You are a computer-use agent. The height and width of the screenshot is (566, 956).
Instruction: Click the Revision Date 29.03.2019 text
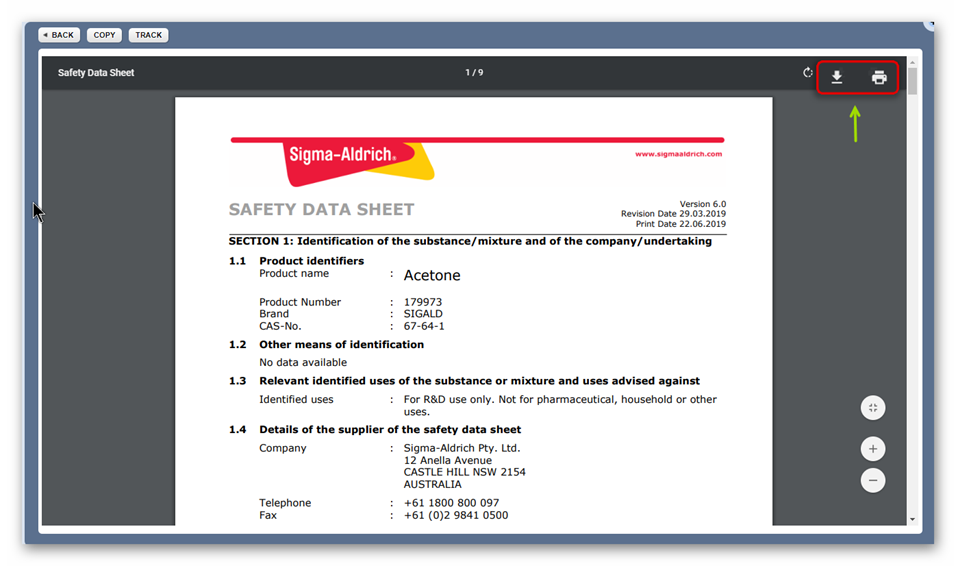click(673, 213)
